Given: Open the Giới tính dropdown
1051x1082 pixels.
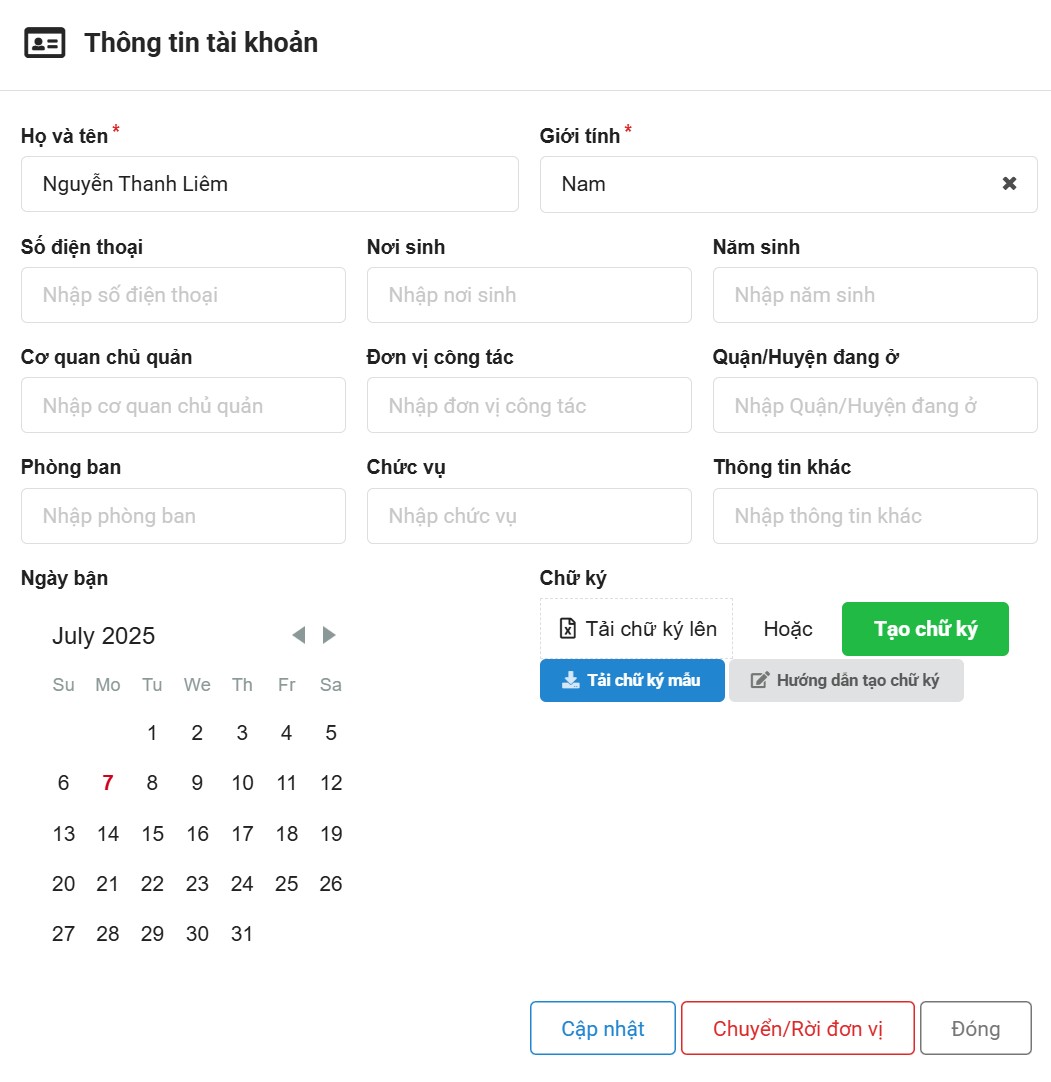Looking at the screenshot, I should (x=770, y=184).
